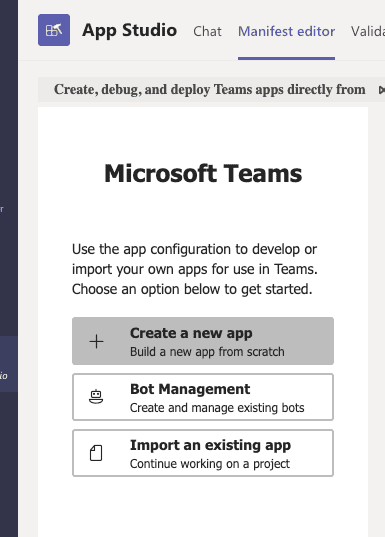
Task: Click the 'Use the app configuration' description text
Action: [195, 269]
